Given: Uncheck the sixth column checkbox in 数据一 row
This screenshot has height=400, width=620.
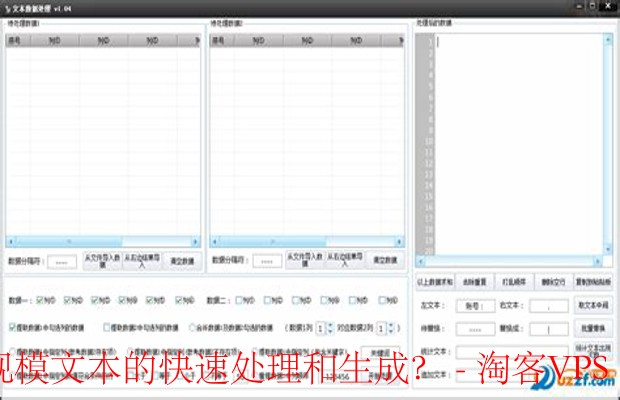Looking at the screenshot, I should (x=179, y=300).
